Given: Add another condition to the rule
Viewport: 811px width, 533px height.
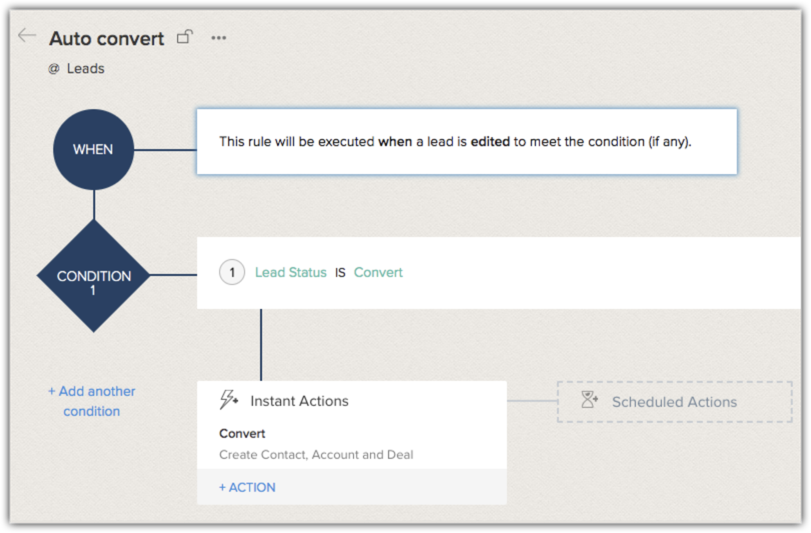Looking at the screenshot, I should tap(92, 401).
